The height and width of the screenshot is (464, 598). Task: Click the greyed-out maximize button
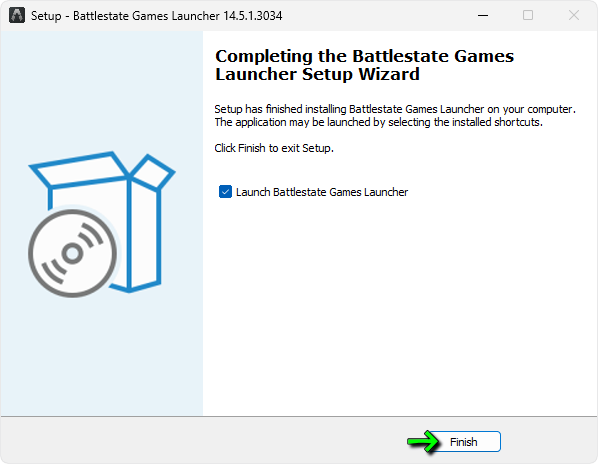point(528,16)
